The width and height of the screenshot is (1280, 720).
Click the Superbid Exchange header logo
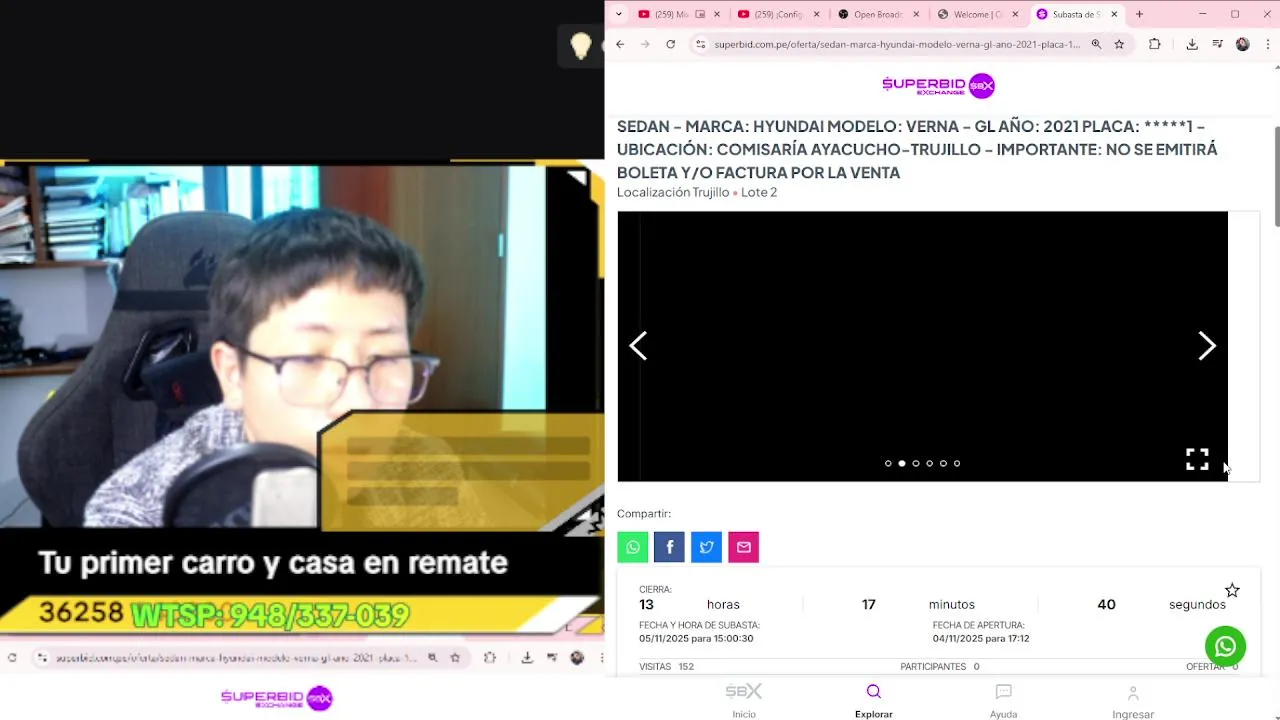938,85
